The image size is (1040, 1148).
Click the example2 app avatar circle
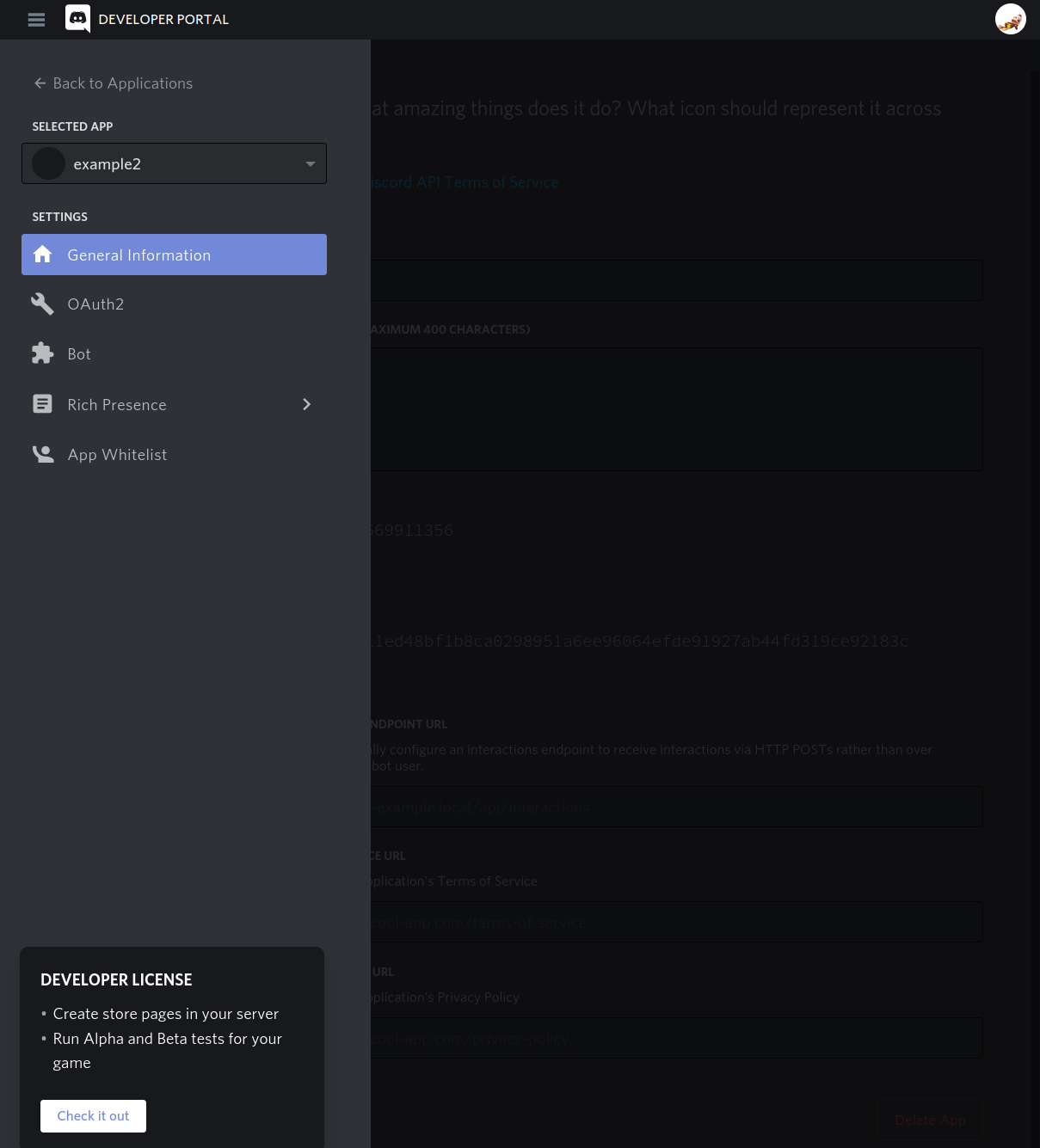[48, 163]
